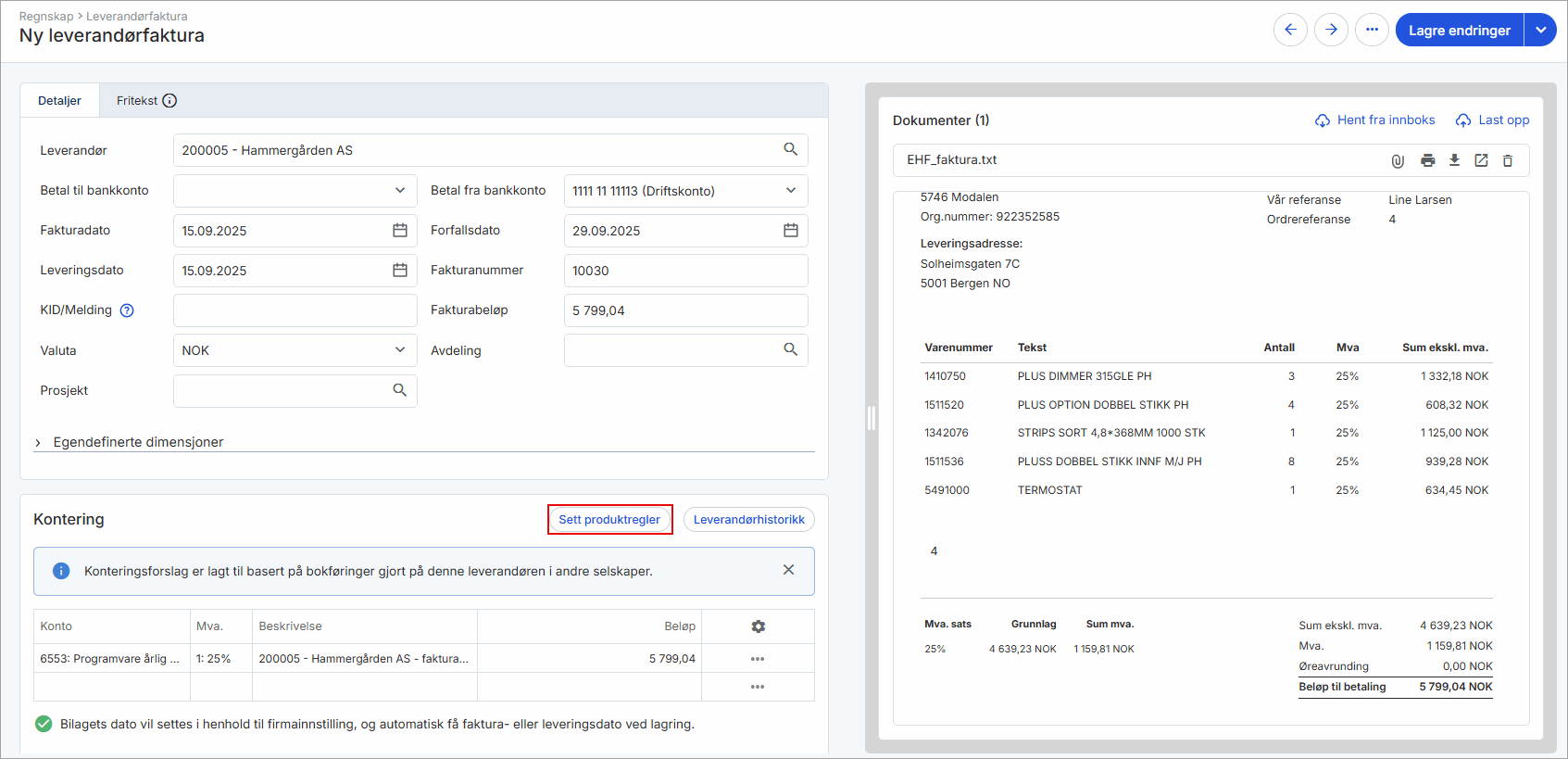Click the attachment paperclip icon for EHF_faktura.txt
The image size is (1568, 759).
[1398, 160]
